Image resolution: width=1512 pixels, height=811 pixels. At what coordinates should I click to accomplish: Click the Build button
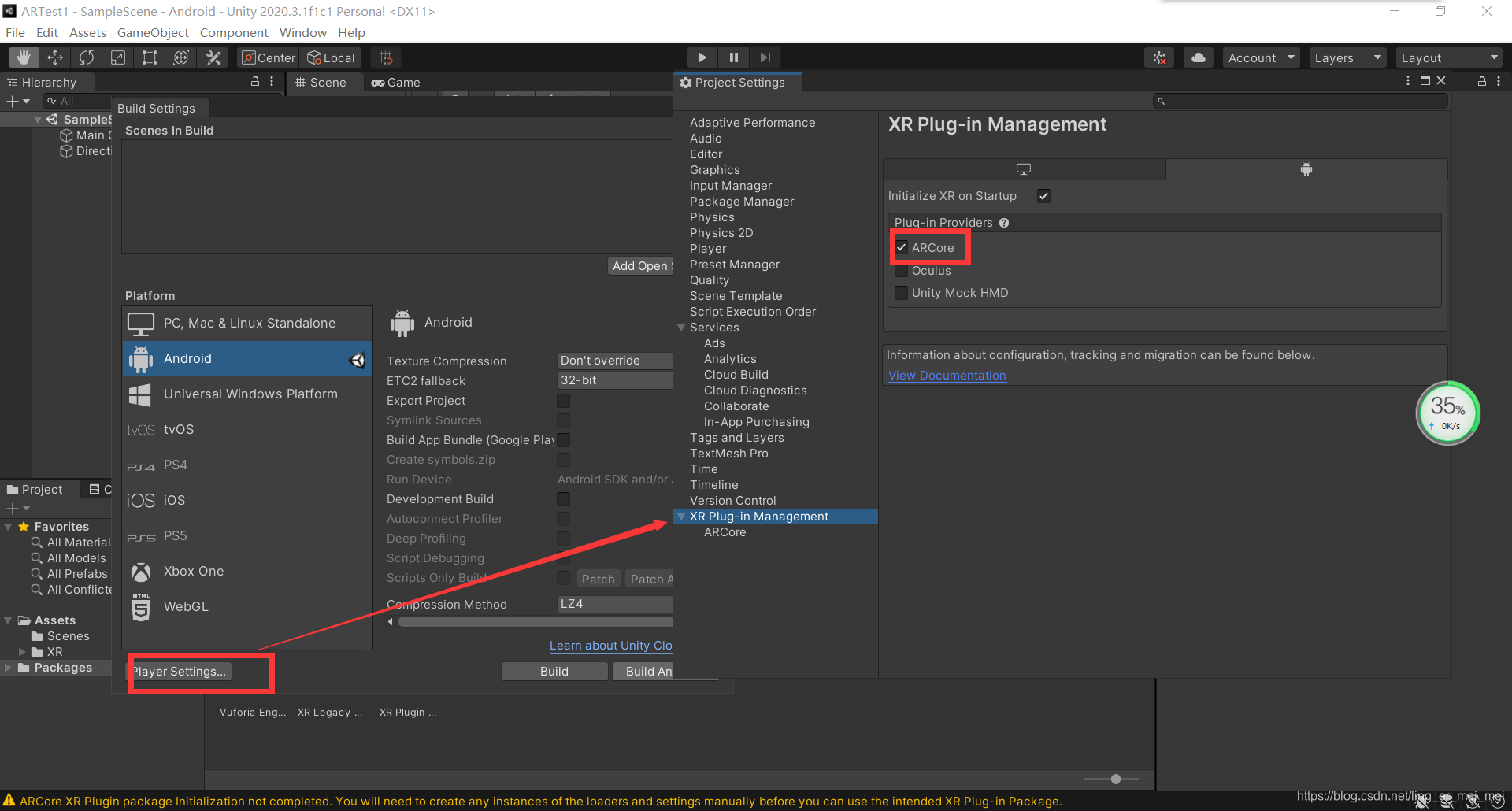554,672
